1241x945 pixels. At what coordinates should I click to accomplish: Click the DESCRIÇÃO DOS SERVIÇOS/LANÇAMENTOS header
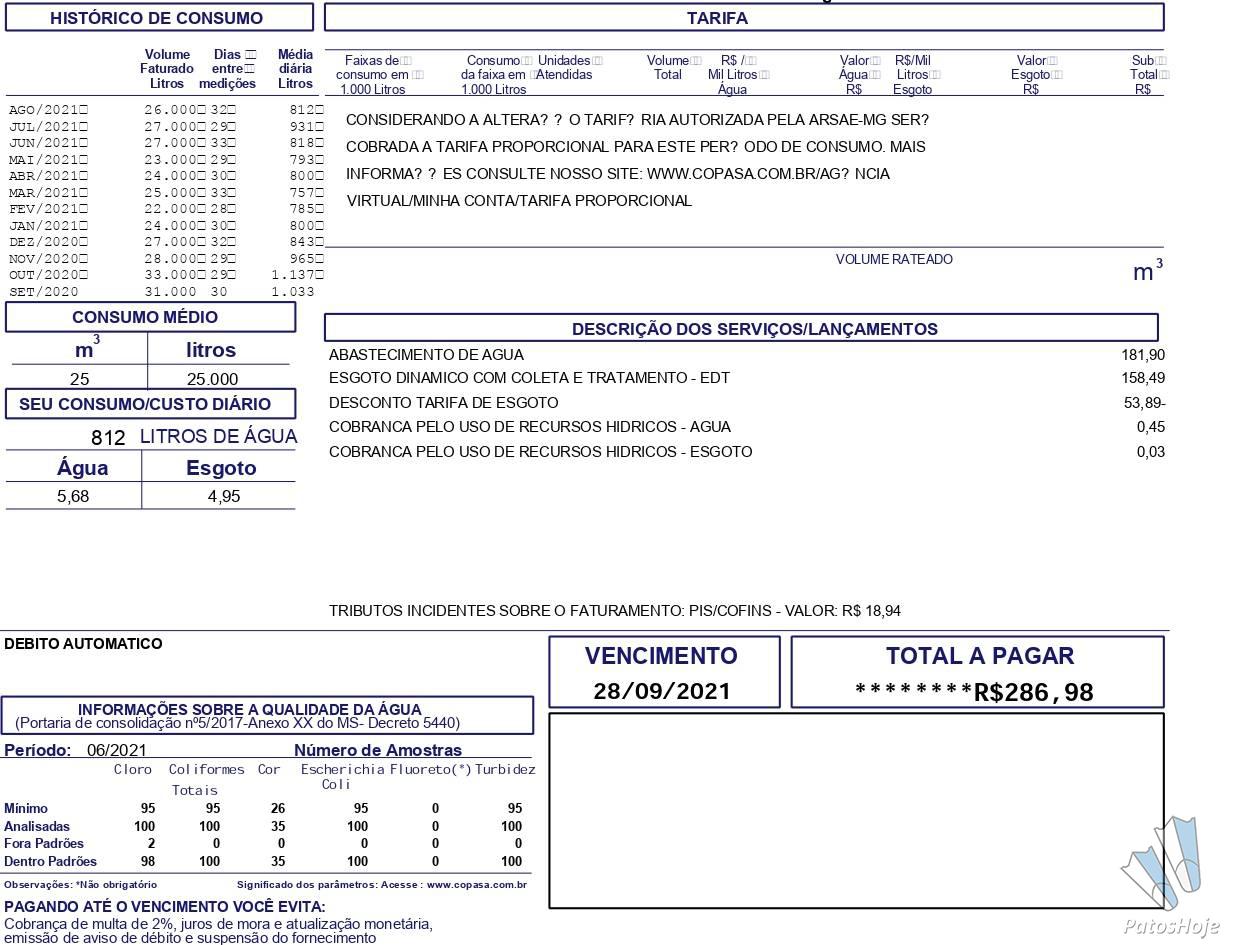click(x=741, y=328)
